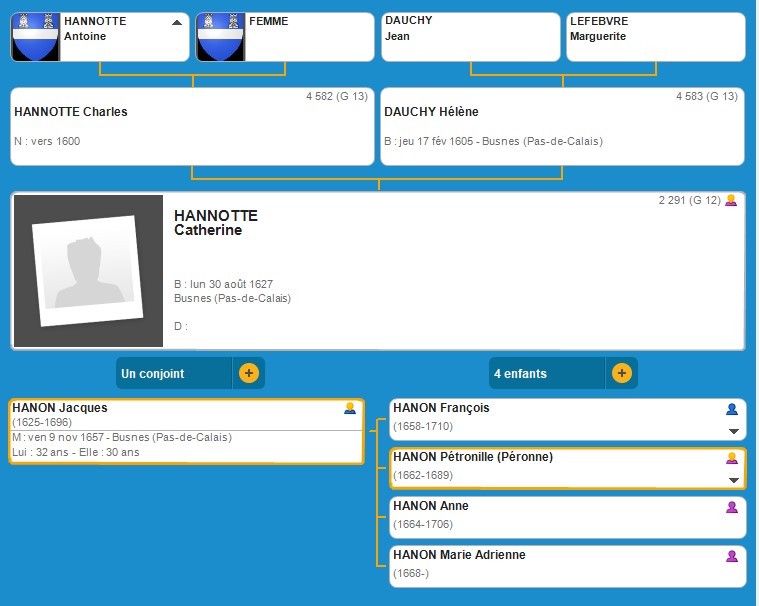Expand ancestors arrow on HANNOTTE Antoine card
This screenshot has height=606, width=759.
(177, 21)
